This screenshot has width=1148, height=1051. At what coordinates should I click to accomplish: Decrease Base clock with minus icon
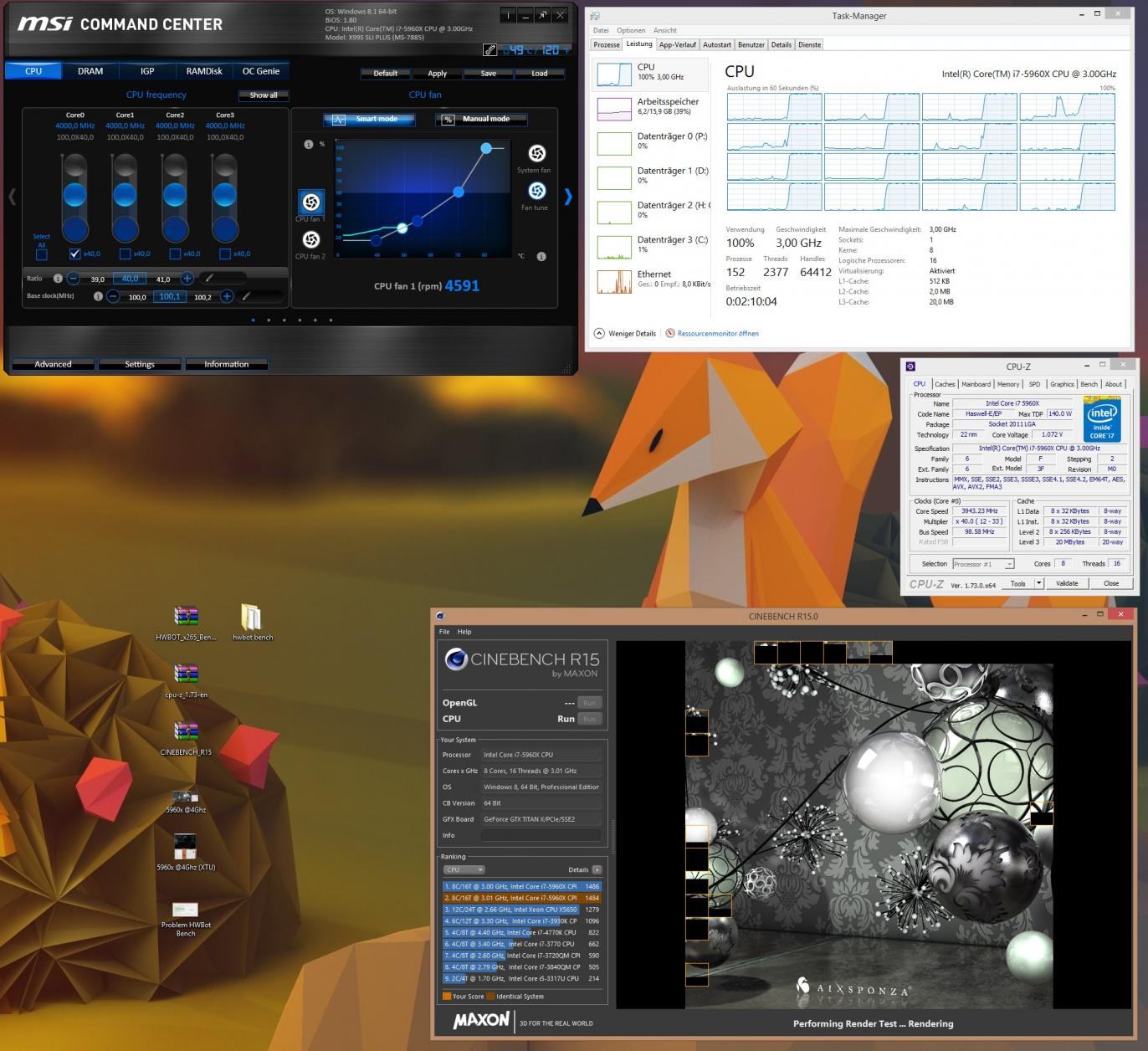113,296
